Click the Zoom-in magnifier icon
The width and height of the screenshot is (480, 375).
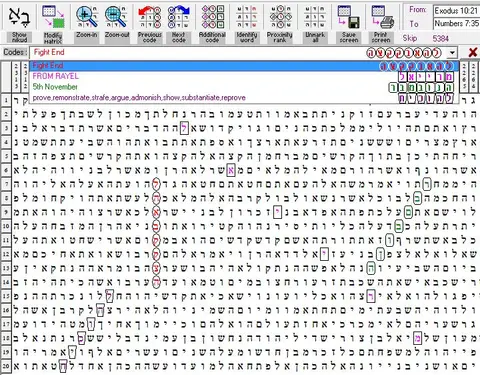pyautogui.click(x=86, y=17)
